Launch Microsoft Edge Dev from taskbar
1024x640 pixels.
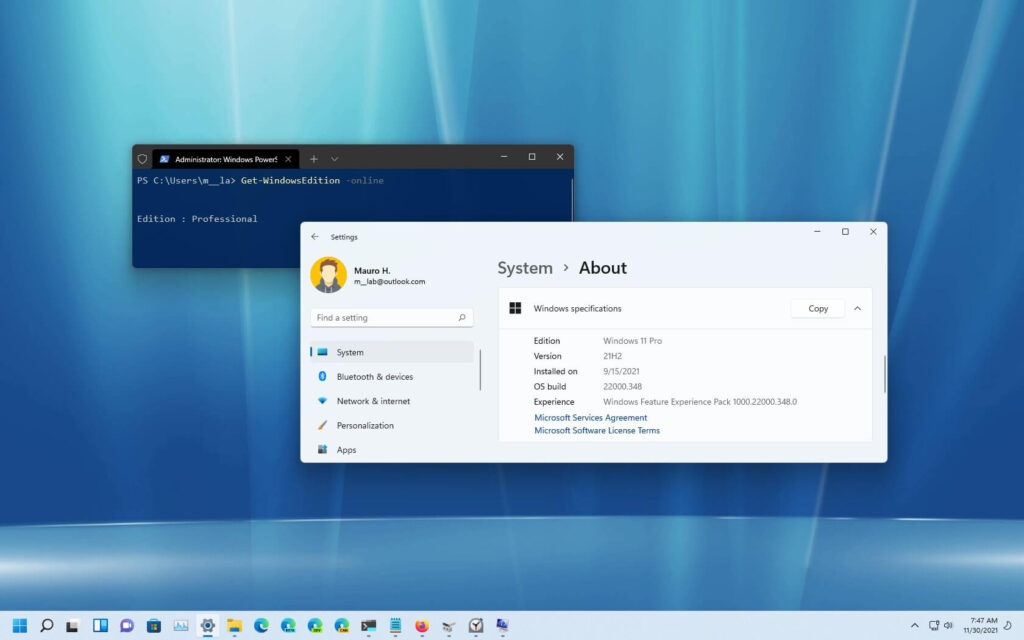click(315, 626)
